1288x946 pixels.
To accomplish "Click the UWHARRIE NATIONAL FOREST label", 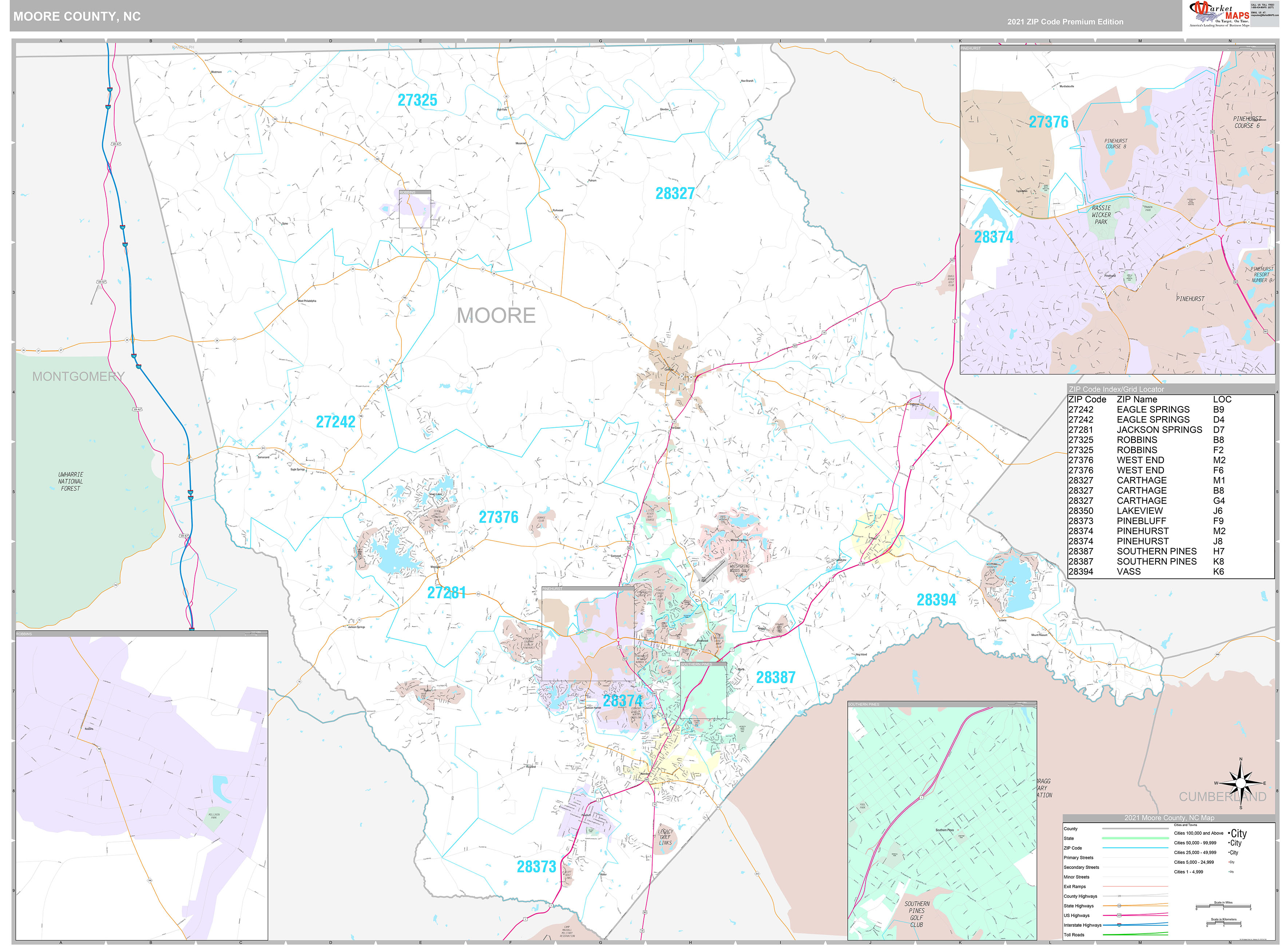I will click(x=71, y=482).
